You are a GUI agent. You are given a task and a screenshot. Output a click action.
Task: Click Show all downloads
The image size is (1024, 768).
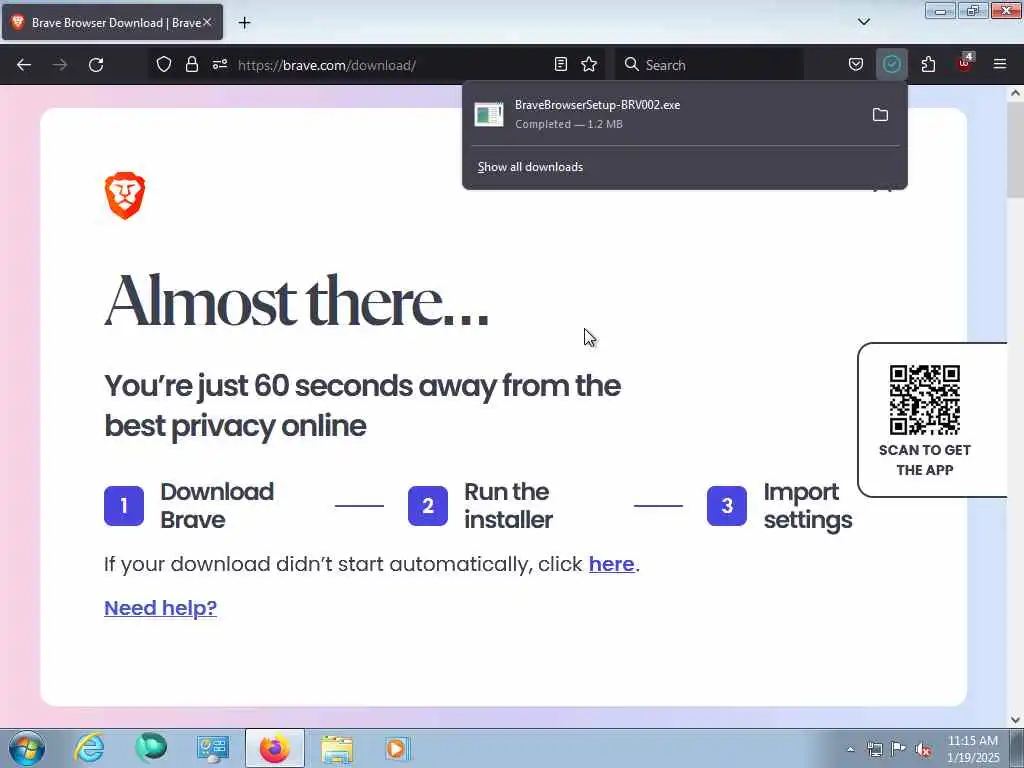[x=530, y=167]
